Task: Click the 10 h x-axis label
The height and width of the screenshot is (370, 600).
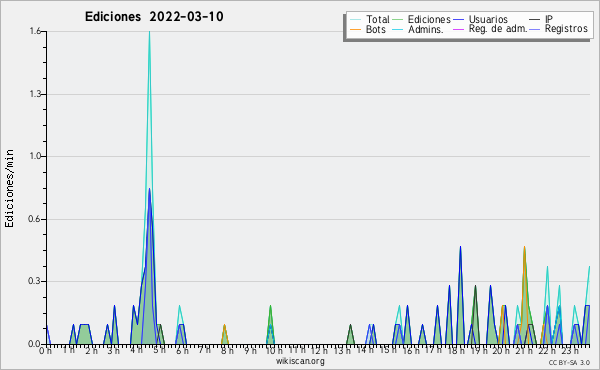Action: (274, 350)
